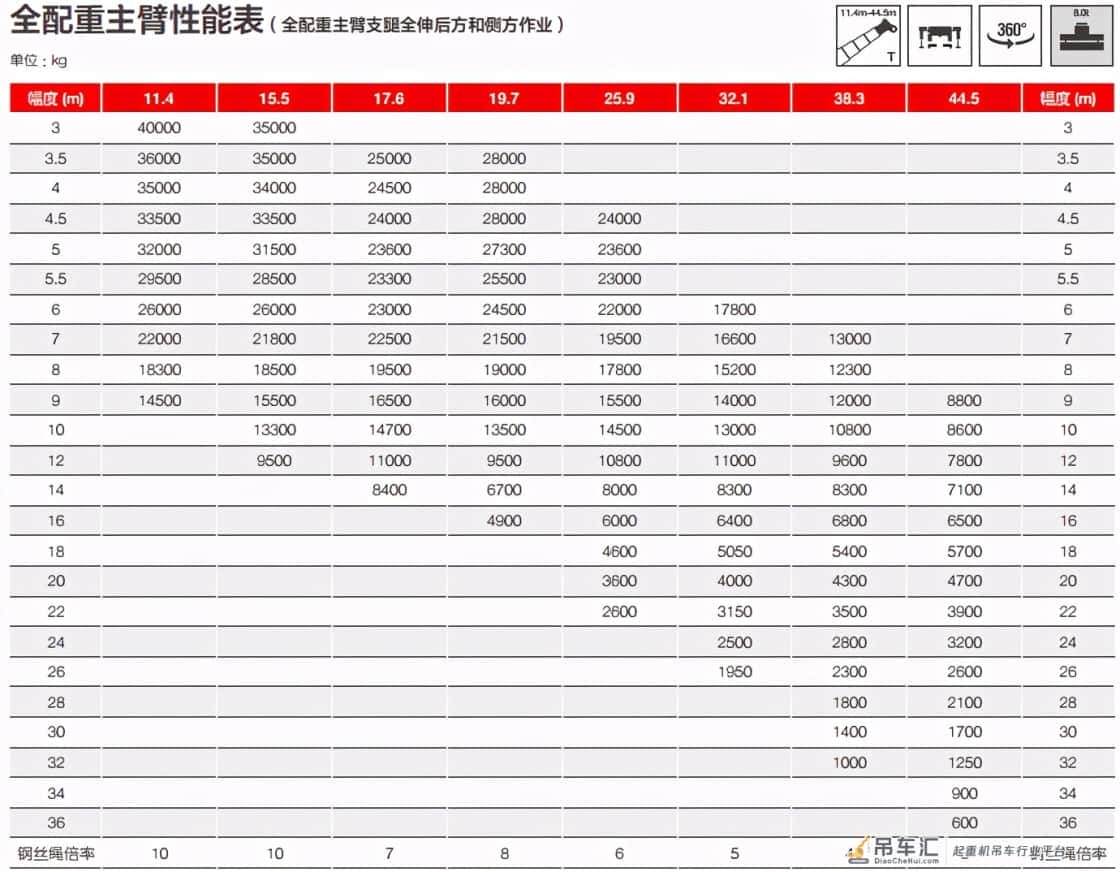Click the 12300 value cell
The height and width of the screenshot is (872, 1120).
(849, 369)
